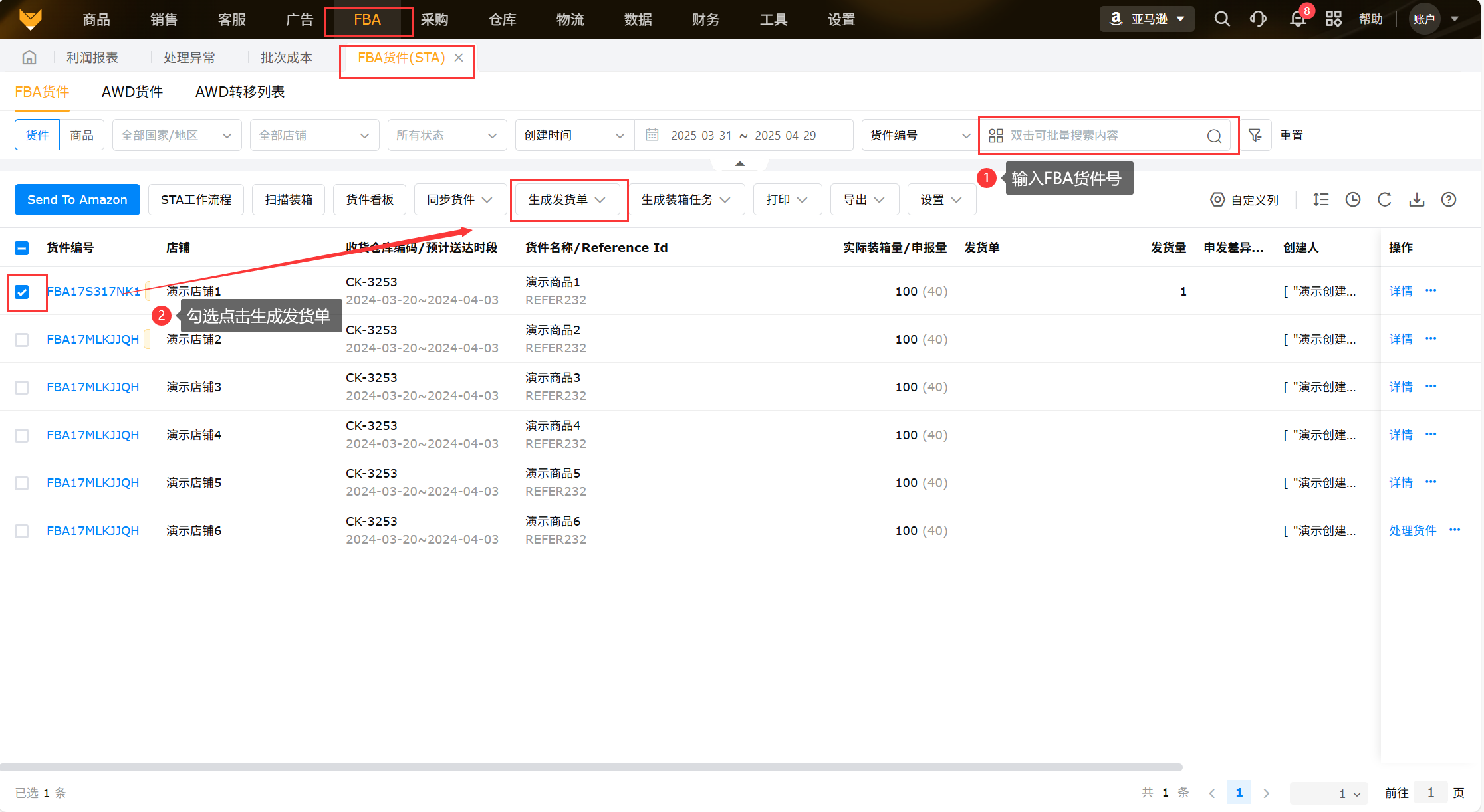The height and width of the screenshot is (812, 1484).
Task: Click the home icon in tab bar
Action: pyautogui.click(x=29, y=58)
